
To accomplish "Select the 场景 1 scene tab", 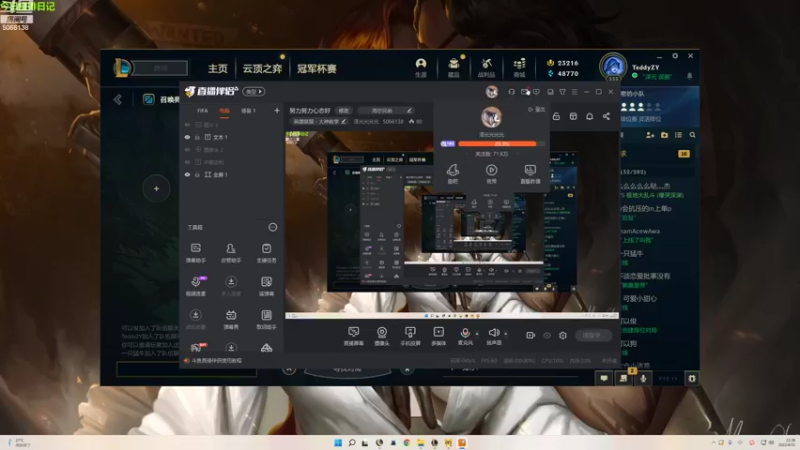I will click(248, 111).
